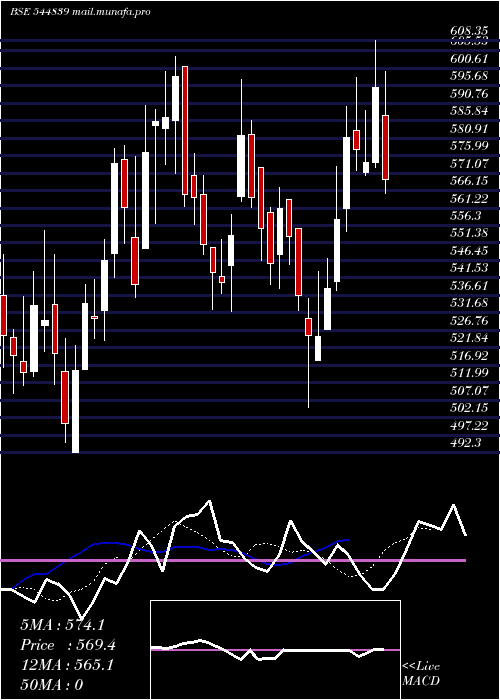The width and height of the screenshot is (500, 700).
Task: Click the 571.07 price level label
Action: pyautogui.click(x=469, y=163)
